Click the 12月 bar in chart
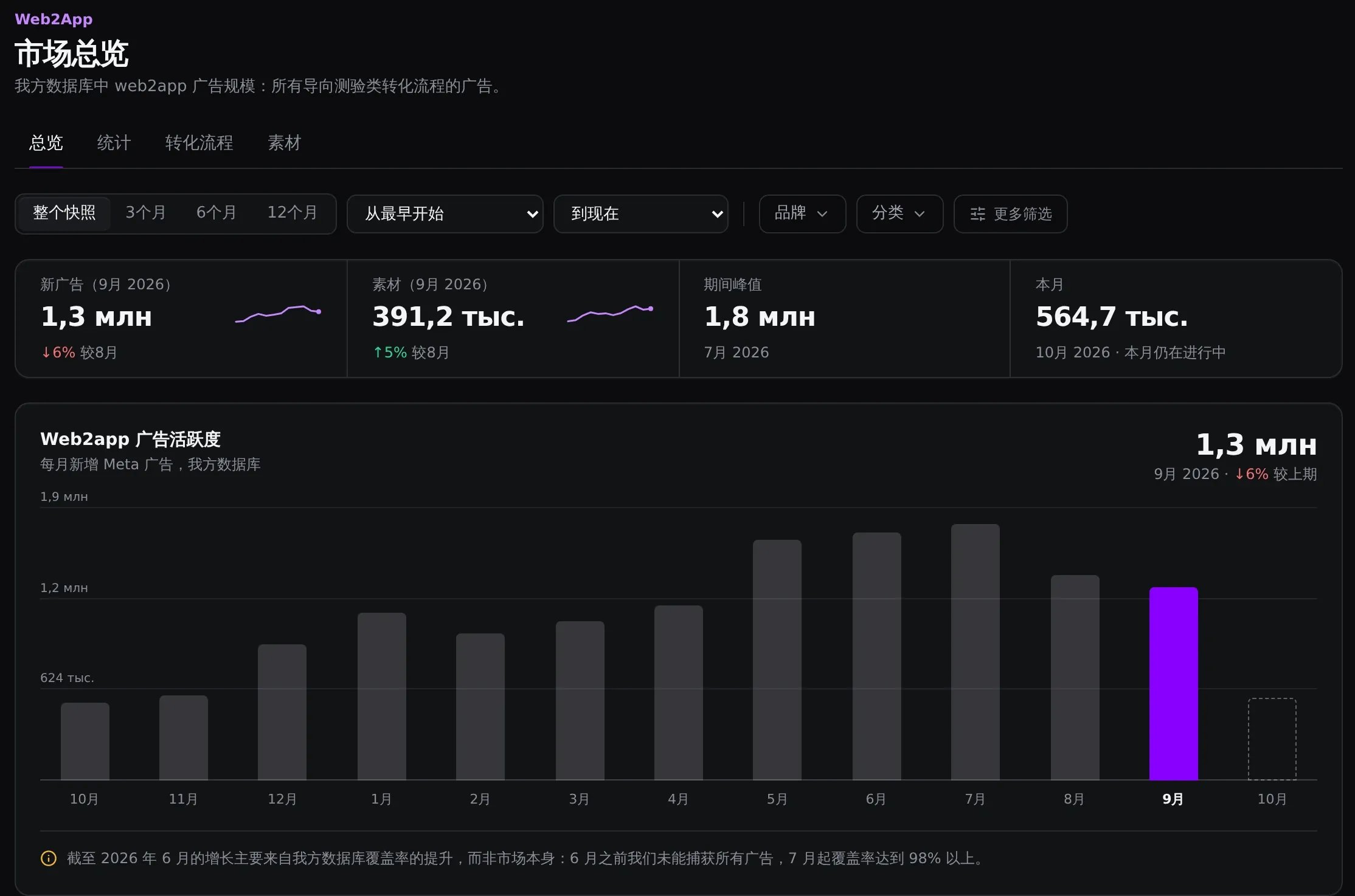 click(x=282, y=712)
